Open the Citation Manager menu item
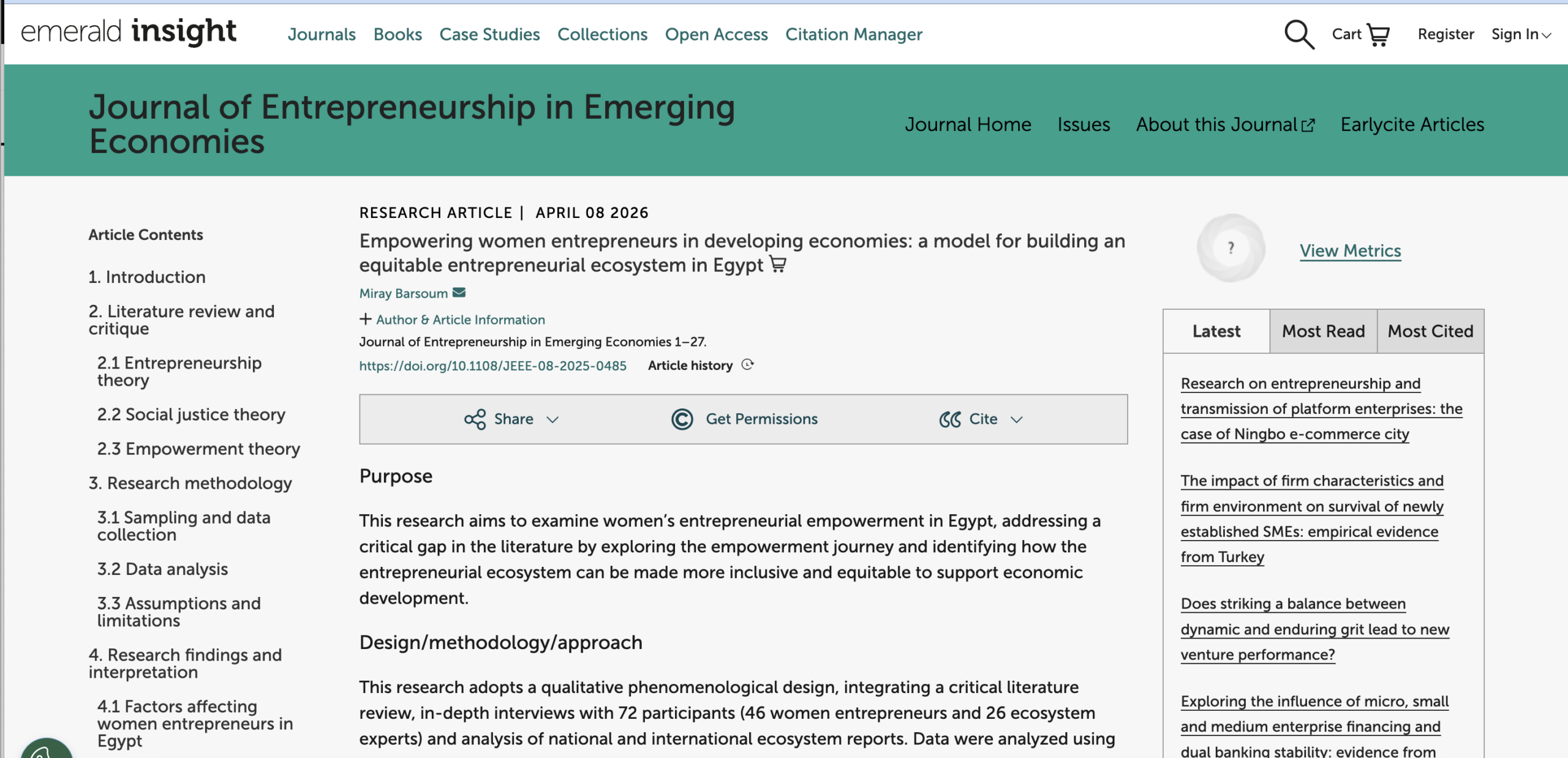The height and width of the screenshot is (758, 1568). [853, 34]
